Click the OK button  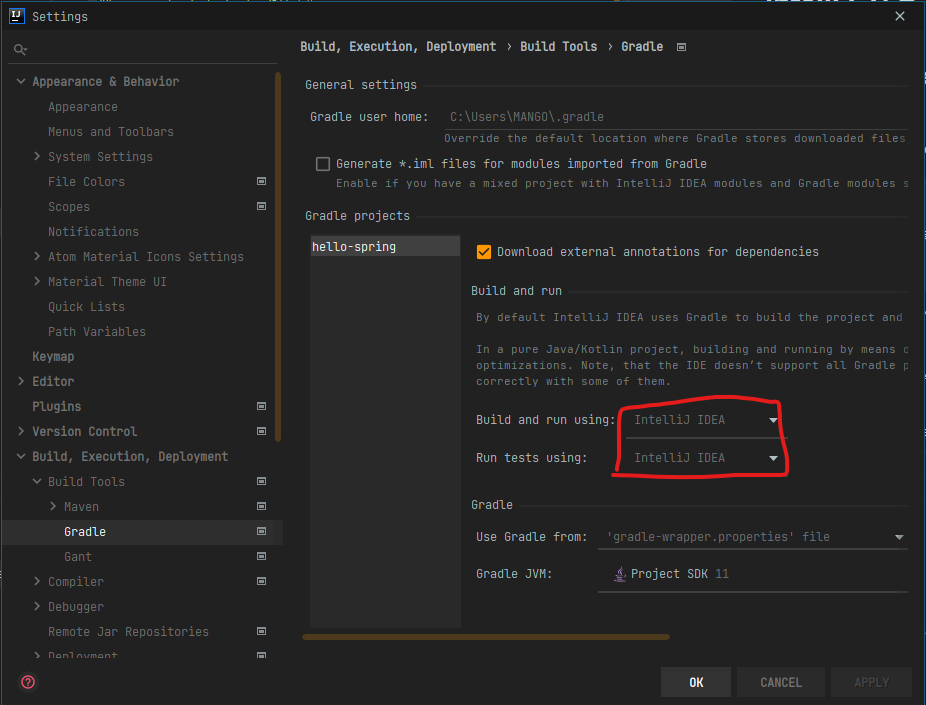(x=696, y=683)
